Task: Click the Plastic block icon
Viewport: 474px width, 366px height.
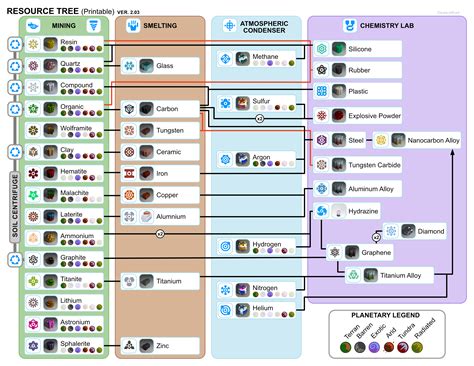Action: click(339, 91)
